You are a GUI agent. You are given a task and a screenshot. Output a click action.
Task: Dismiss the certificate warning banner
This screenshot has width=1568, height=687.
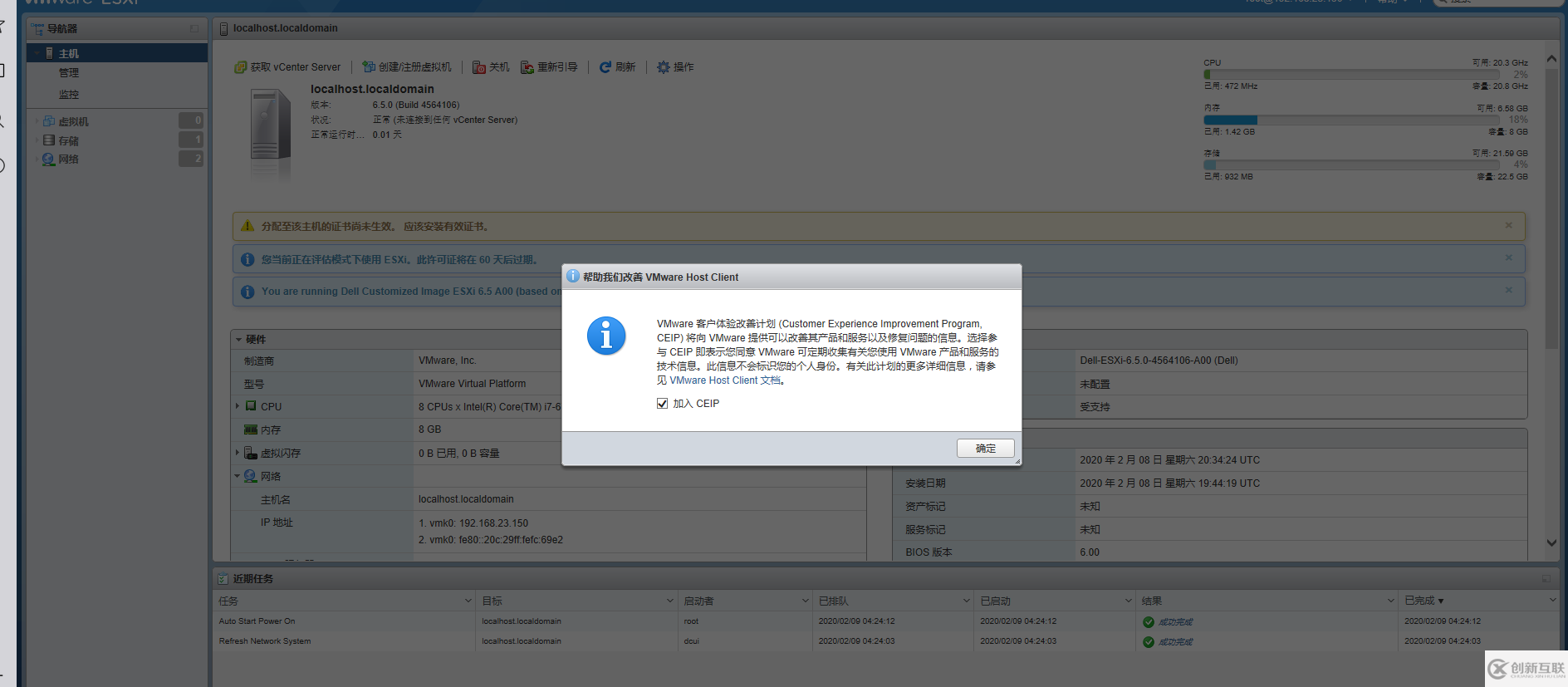click(1508, 225)
